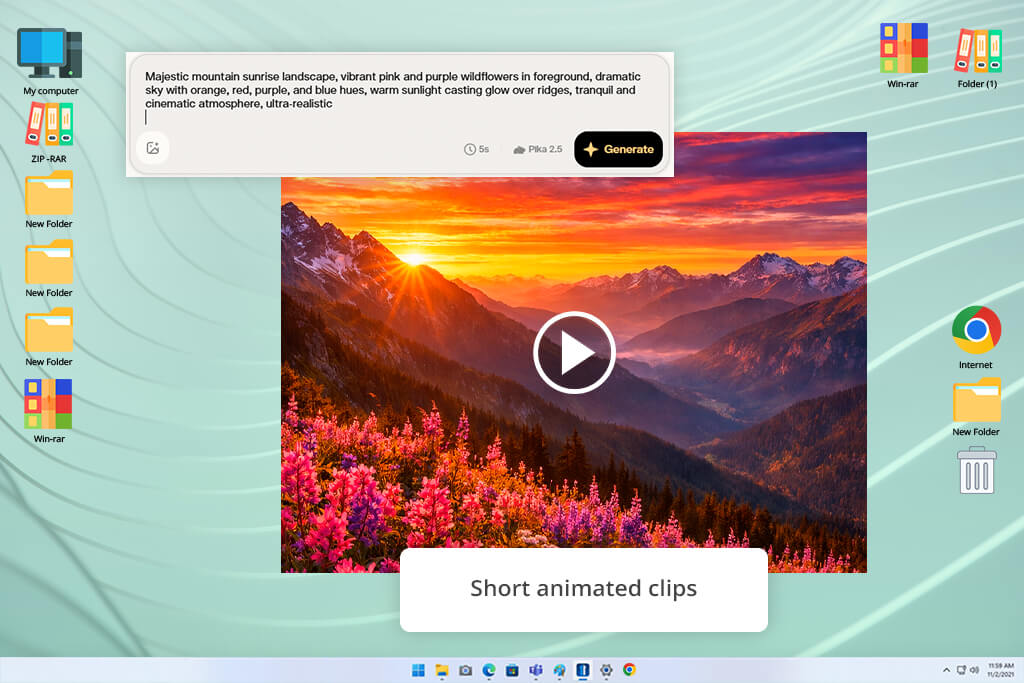Viewport: 1024px width, 683px height.
Task: Select the Folder (1) desktop icon
Action: point(978,57)
